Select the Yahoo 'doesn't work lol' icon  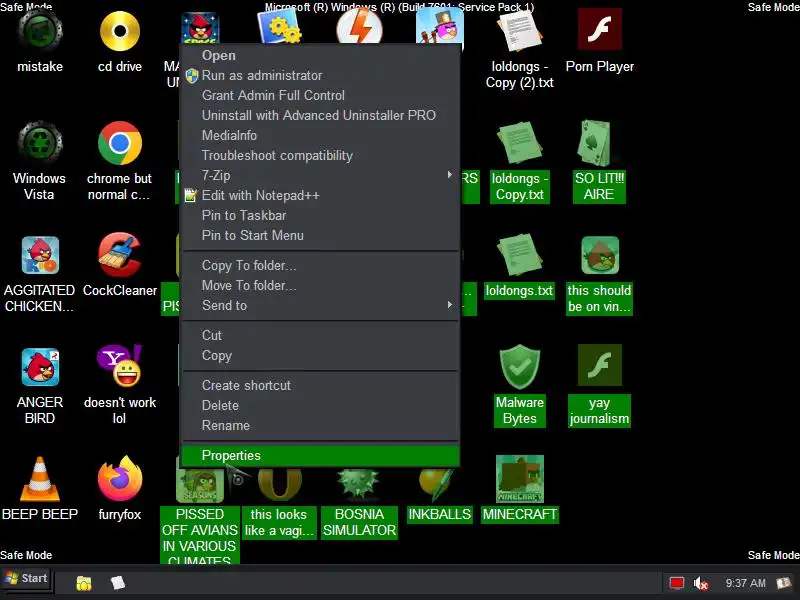[120, 365]
